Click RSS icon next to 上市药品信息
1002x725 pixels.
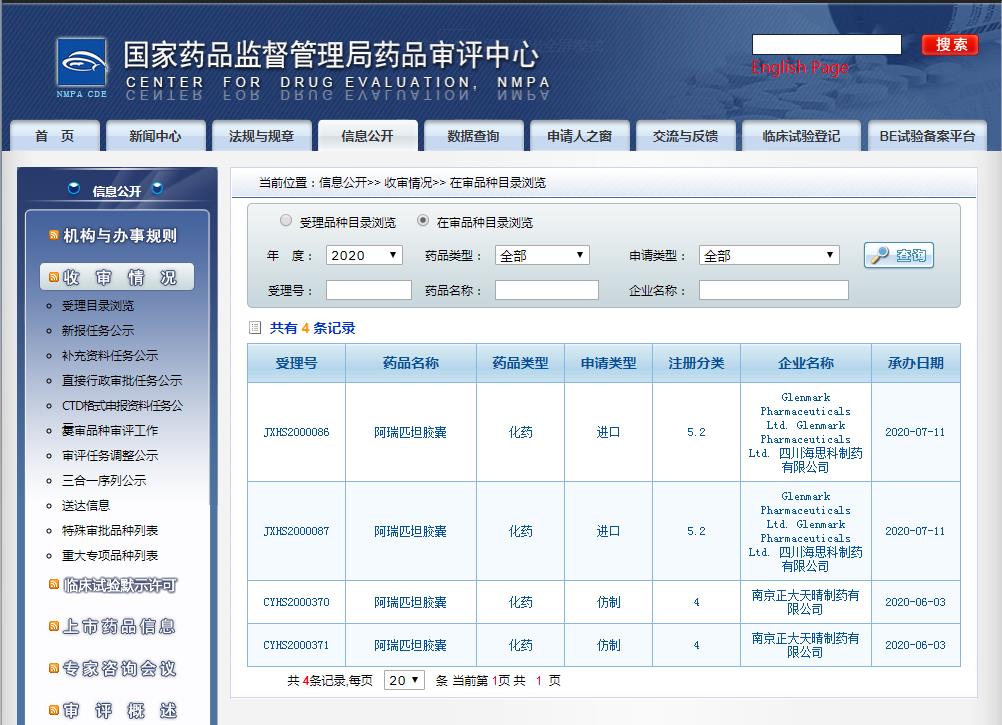coord(54,626)
